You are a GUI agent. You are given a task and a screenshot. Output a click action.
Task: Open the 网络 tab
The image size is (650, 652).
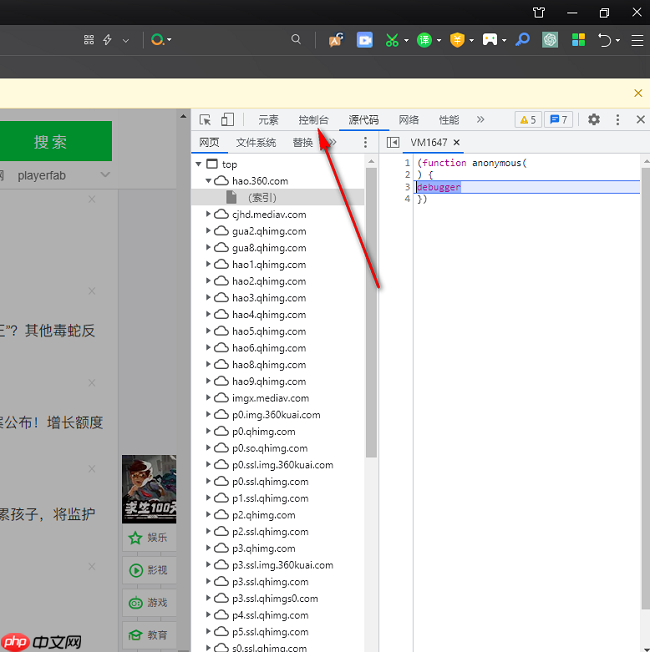tap(408, 120)
